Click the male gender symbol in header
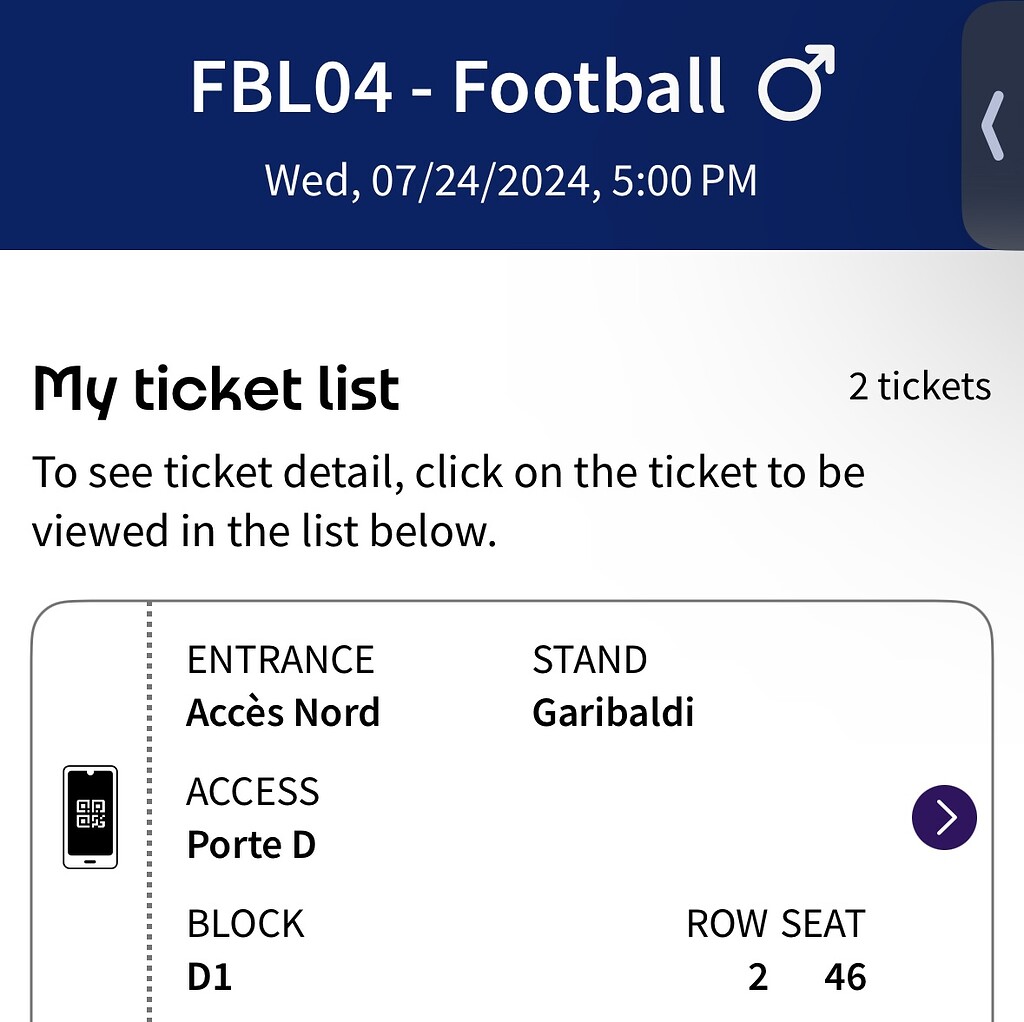 [x=795, y=83]
